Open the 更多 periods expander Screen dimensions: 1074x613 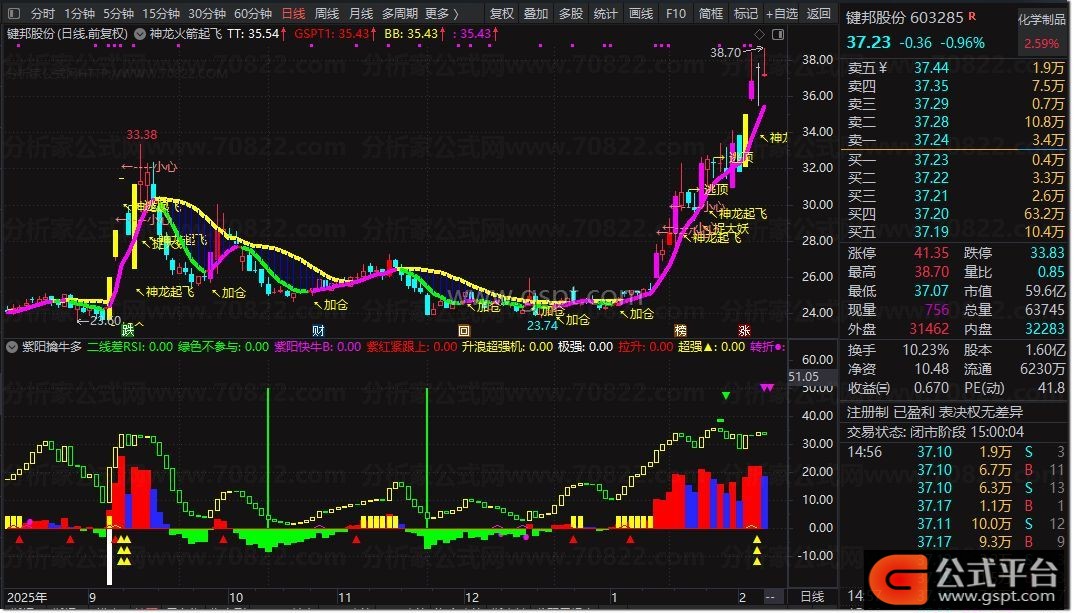[441, 14]
